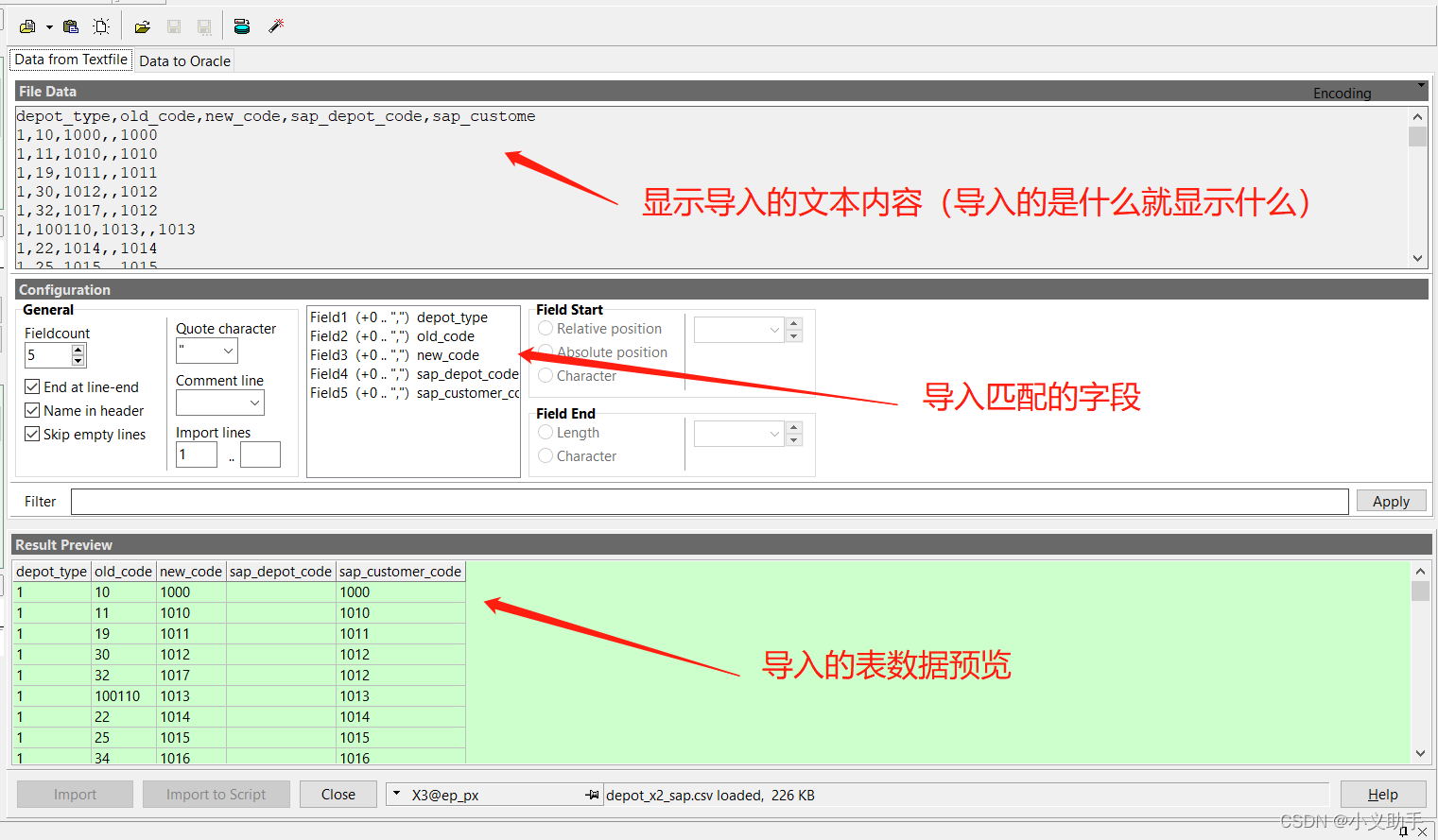1438x840 pixels.
Task: Increase the Fieldcount spinner value
Action: [x=78, y=350]
